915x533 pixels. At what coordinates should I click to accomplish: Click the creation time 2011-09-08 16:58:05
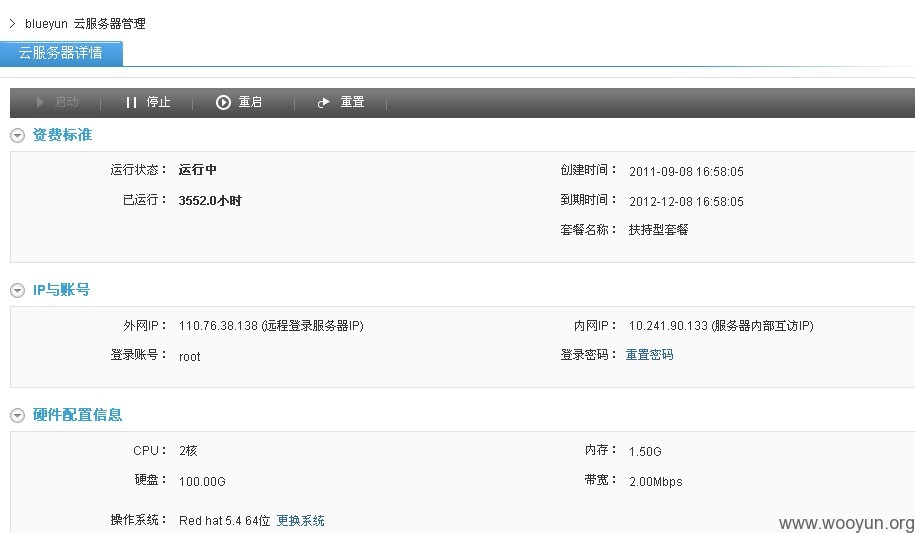[x=686, y=172]
